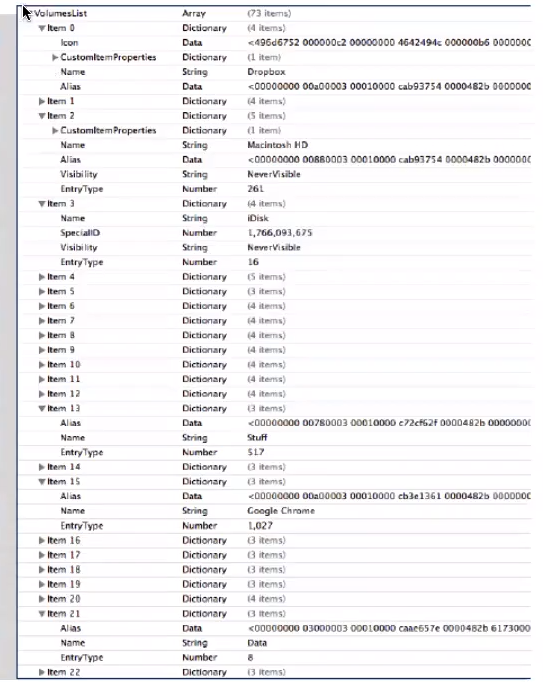Click EntryType value 1,027
543x682 pixels.
260,526
